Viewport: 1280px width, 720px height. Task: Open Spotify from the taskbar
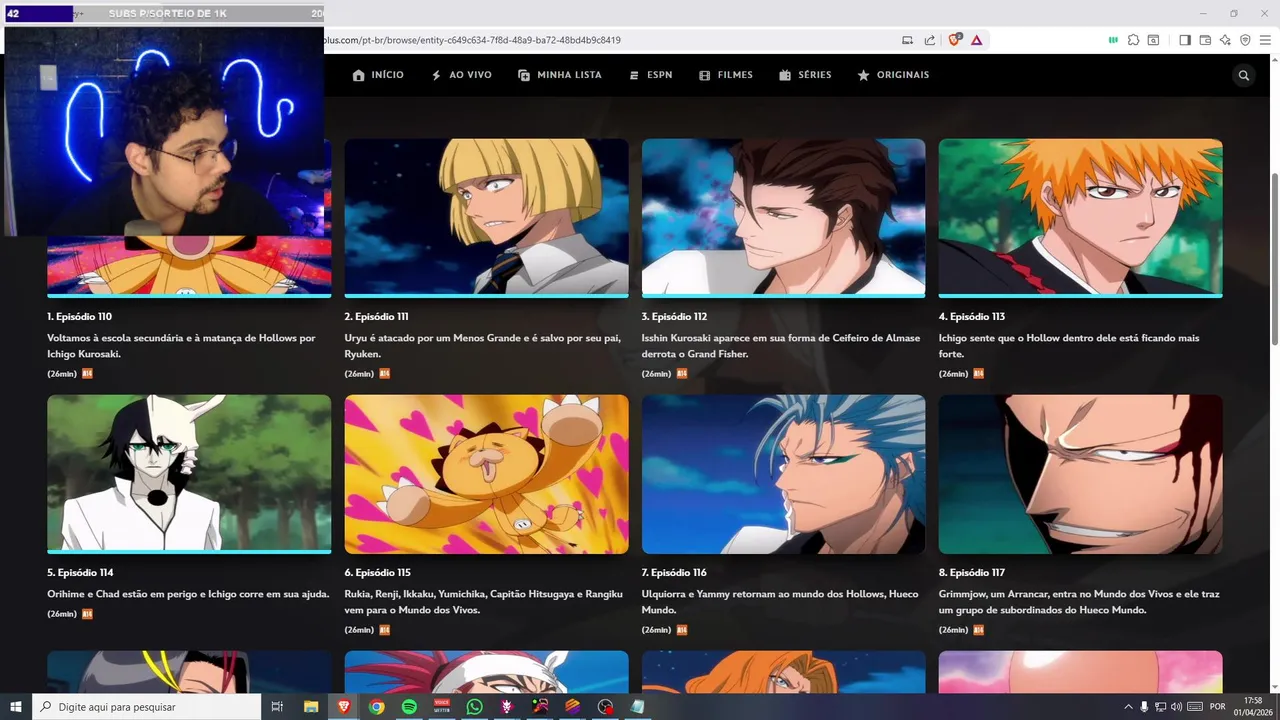point(409,707)
